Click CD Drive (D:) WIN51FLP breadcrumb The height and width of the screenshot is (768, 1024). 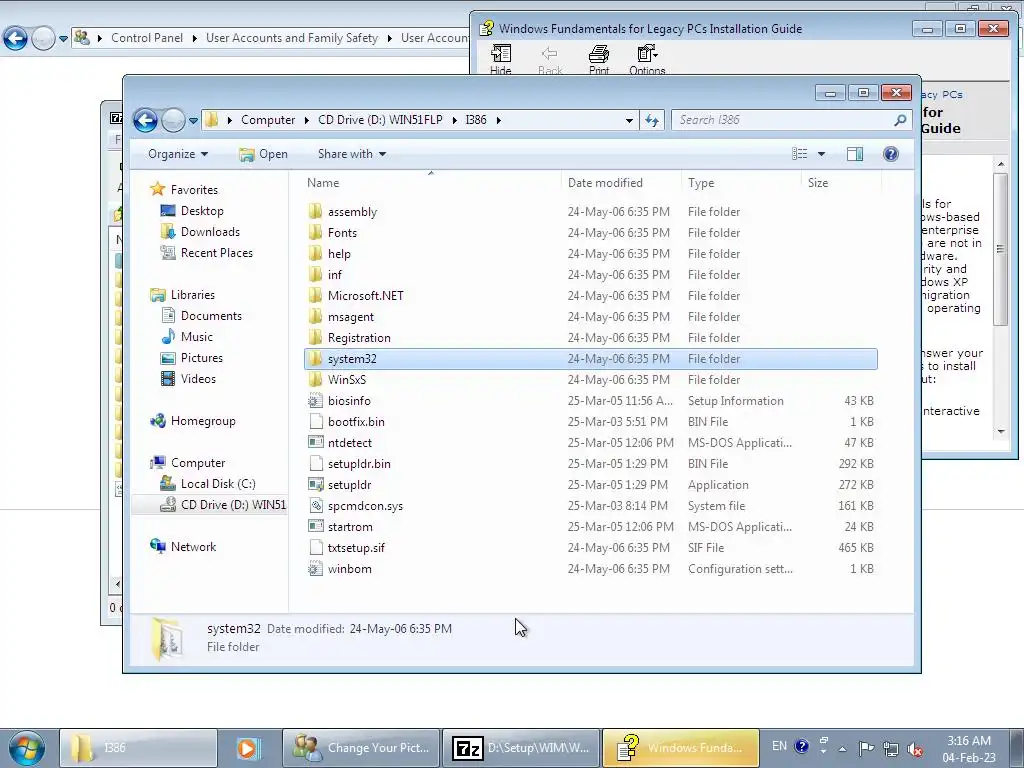pos(380,120)
